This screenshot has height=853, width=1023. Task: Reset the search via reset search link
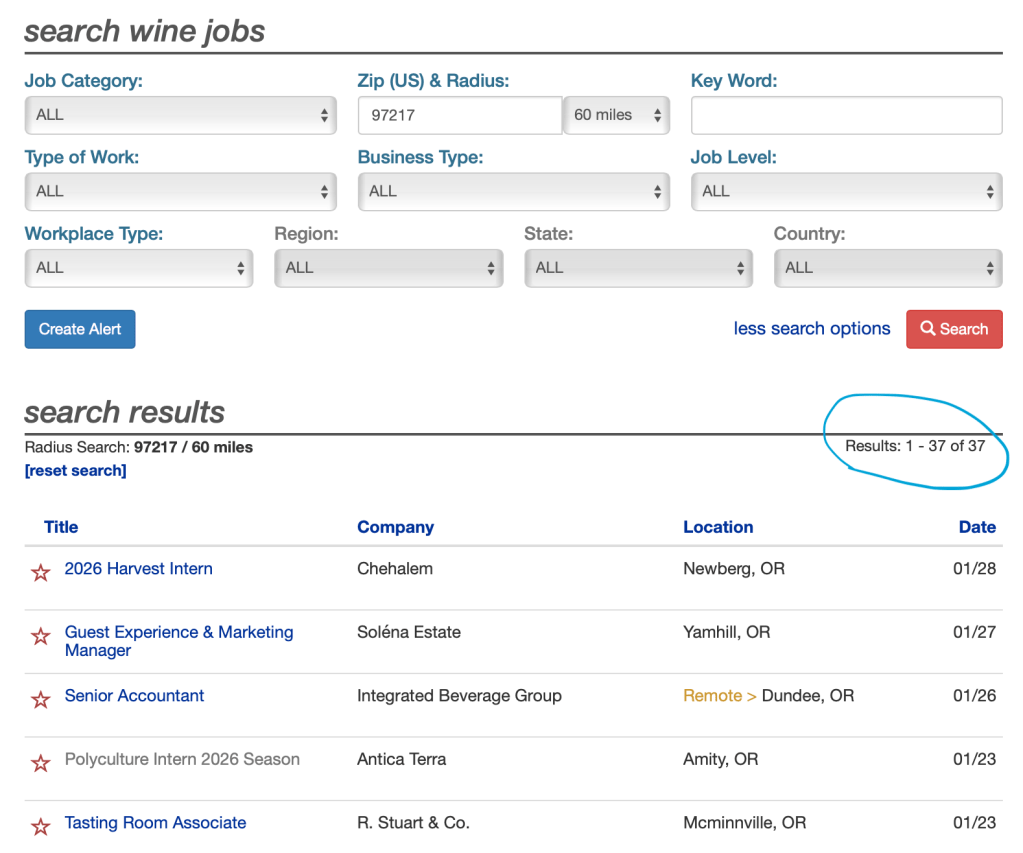(x=76, y=470)
